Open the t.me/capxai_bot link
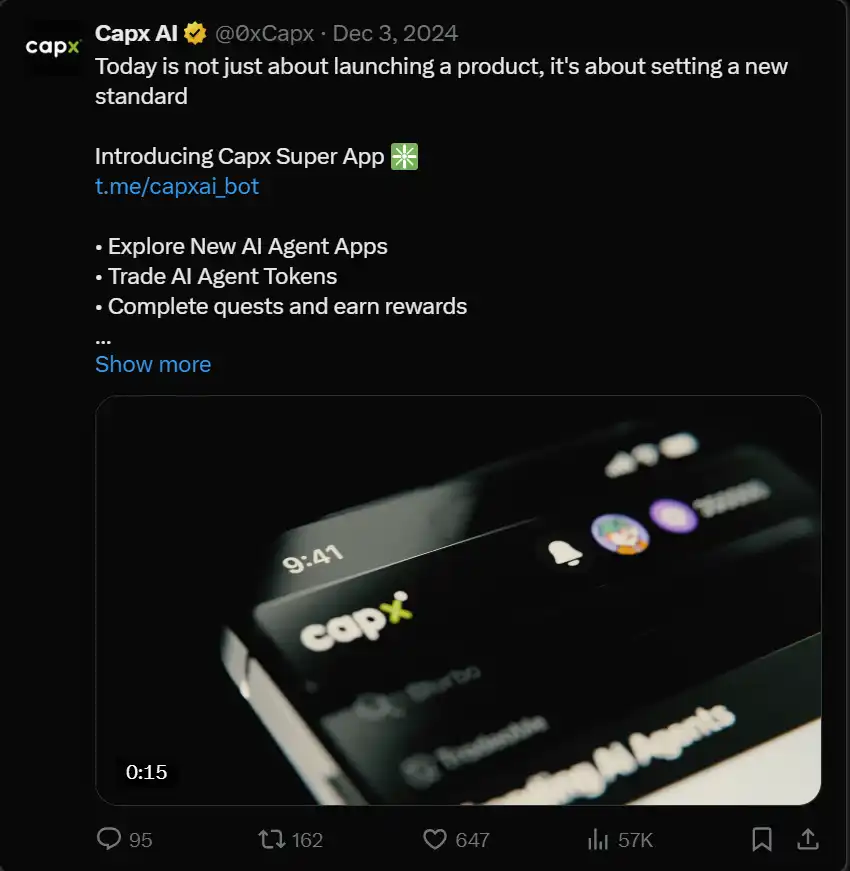 [177, 186]
